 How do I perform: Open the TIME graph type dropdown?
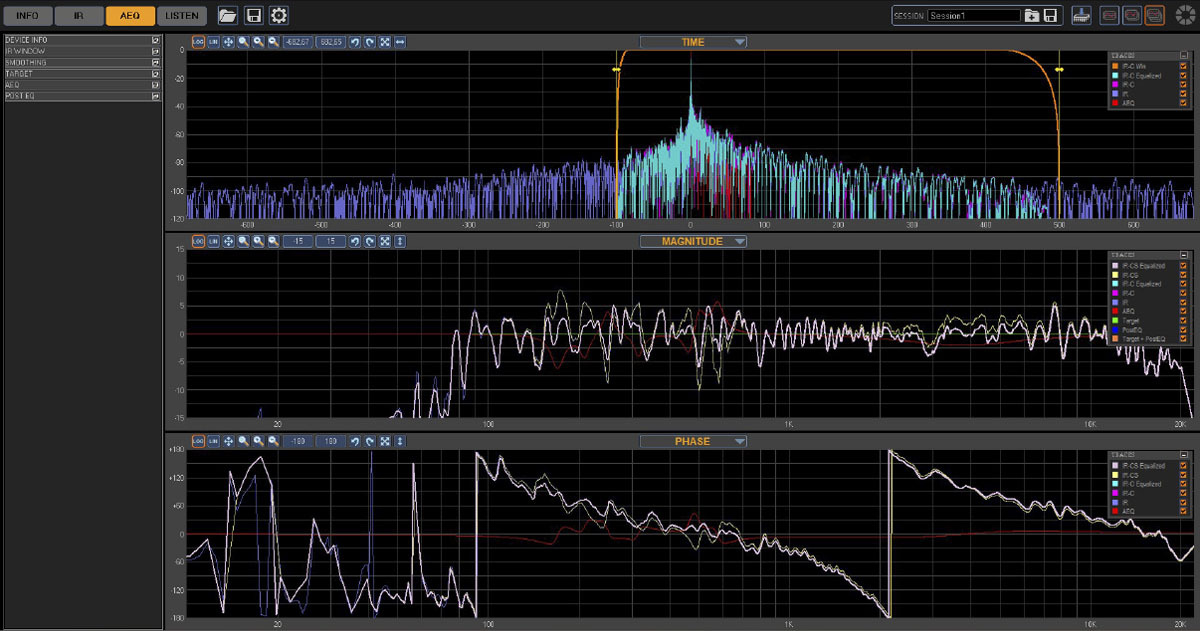coord(693,42)
